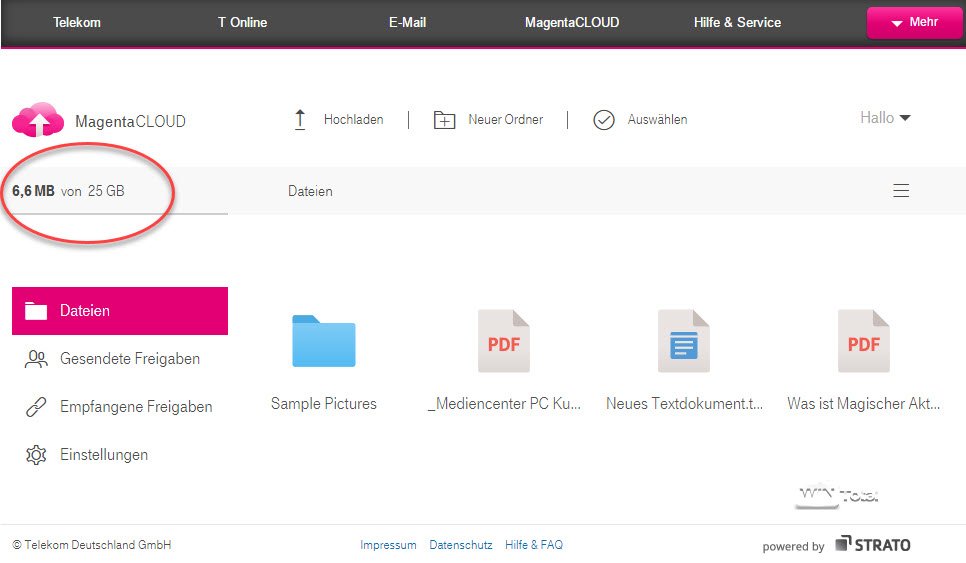Expand the Hallo user dropdown

(885, 118)
